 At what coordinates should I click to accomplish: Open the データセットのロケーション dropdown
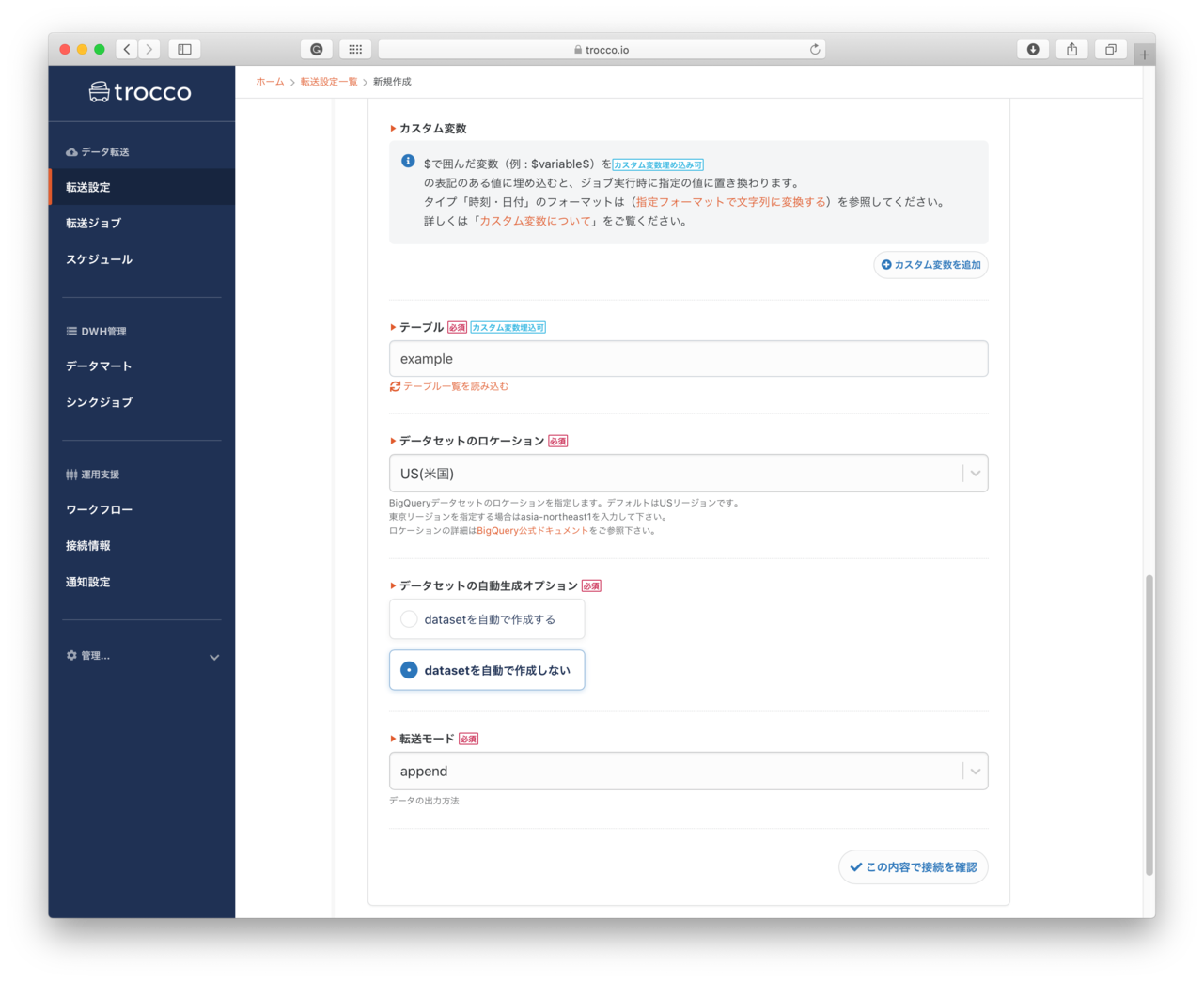tap(688, 474)
